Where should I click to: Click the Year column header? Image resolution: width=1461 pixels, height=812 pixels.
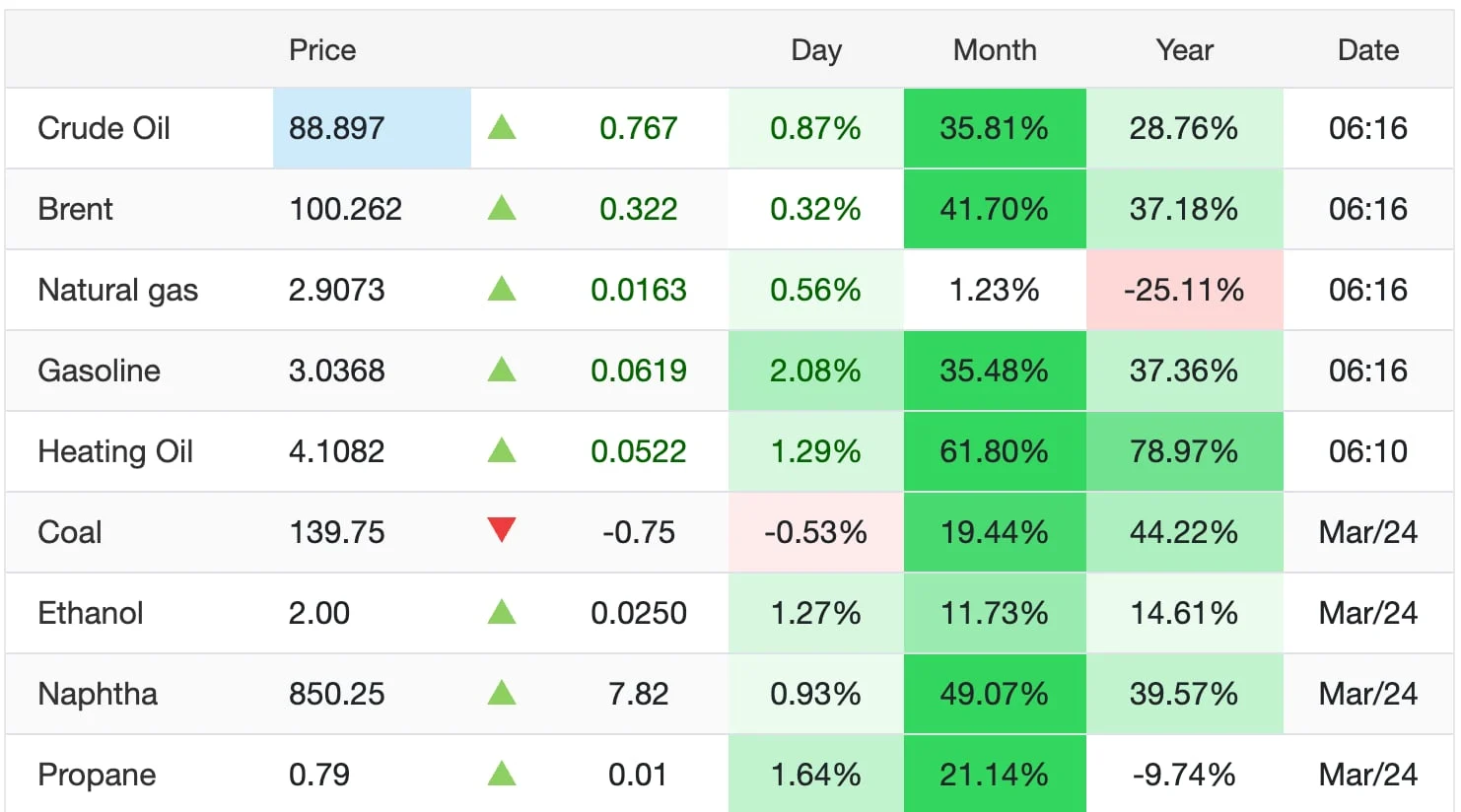point(1184,50)
